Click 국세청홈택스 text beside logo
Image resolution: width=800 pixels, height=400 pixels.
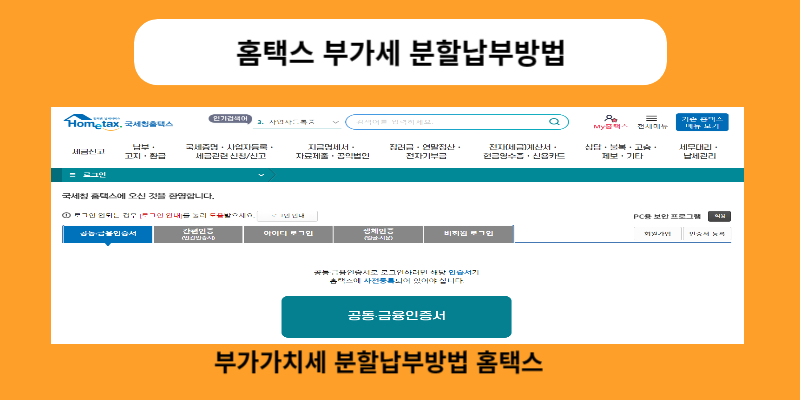coord(149,123)
